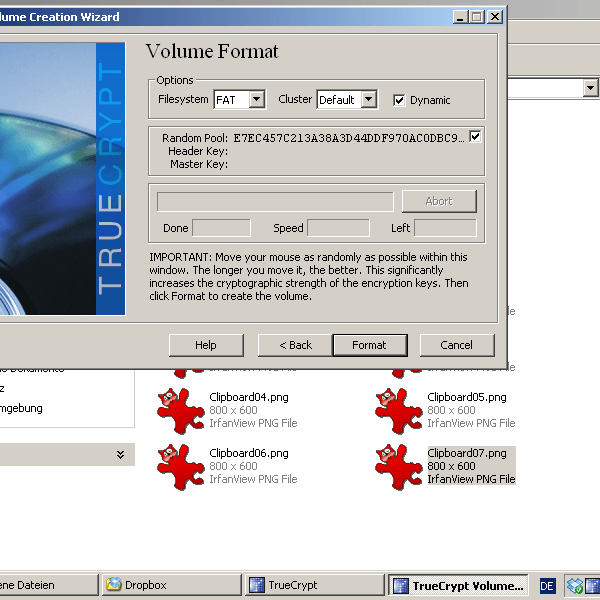Open the Dropbox taskbar button
This screenshot has height=600, width=600.
tap(171, 585)
